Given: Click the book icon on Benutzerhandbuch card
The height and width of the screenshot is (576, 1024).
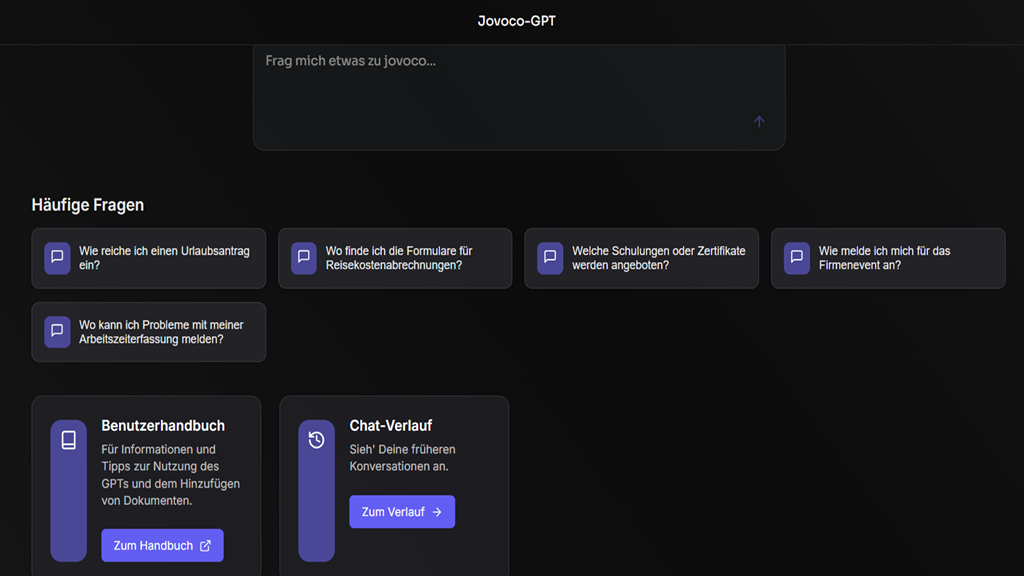Looking at the screenshot, I should (x=69, y=440).
